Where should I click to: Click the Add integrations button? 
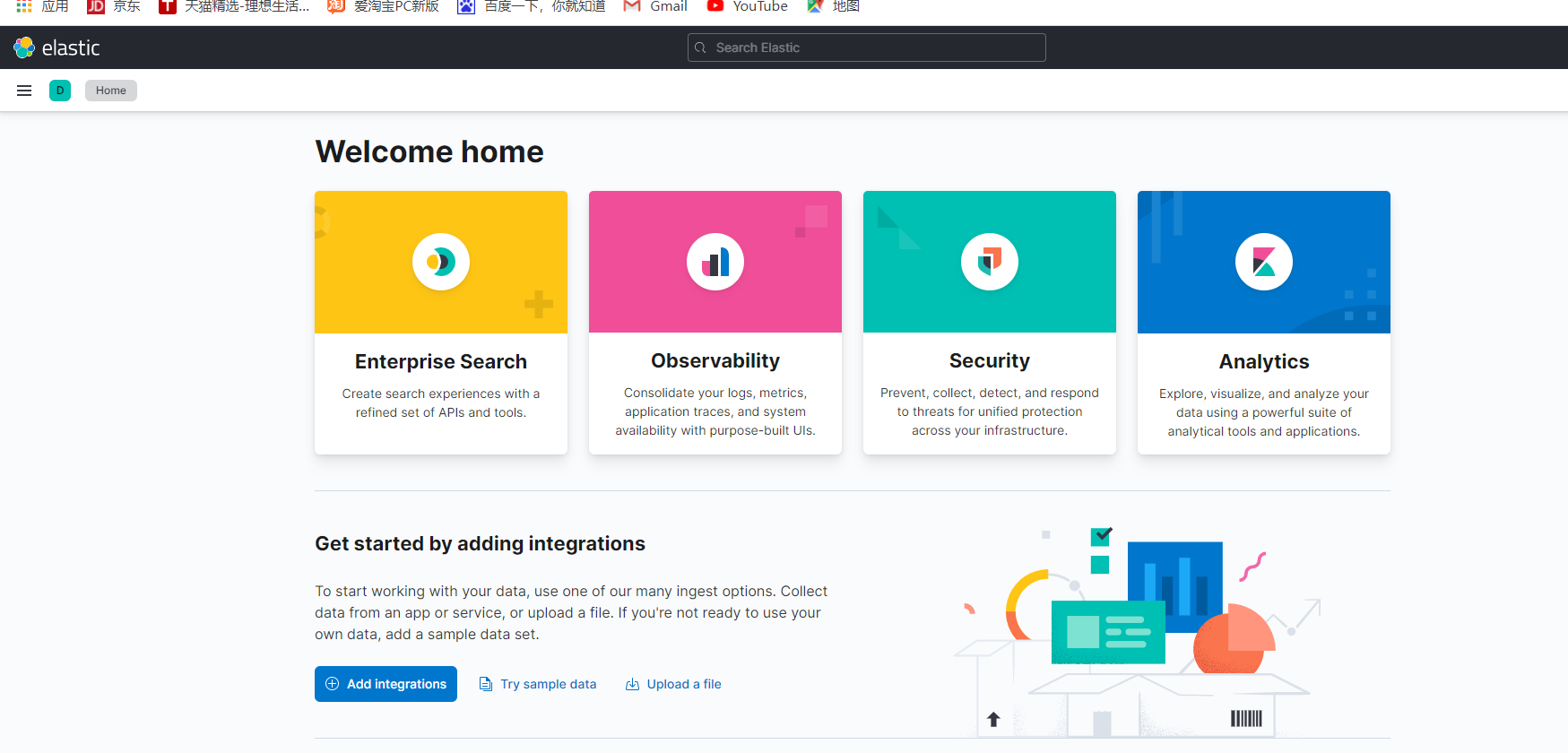coord(386,684)
